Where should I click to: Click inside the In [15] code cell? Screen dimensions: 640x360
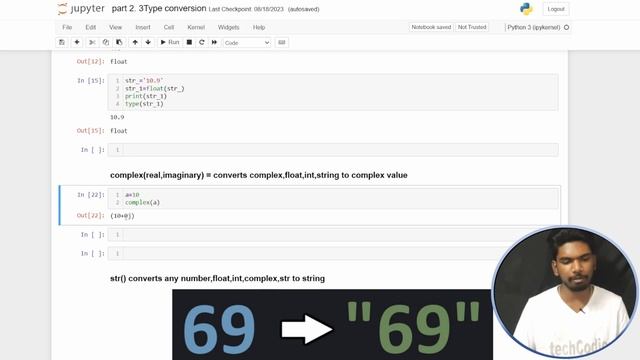333,92
